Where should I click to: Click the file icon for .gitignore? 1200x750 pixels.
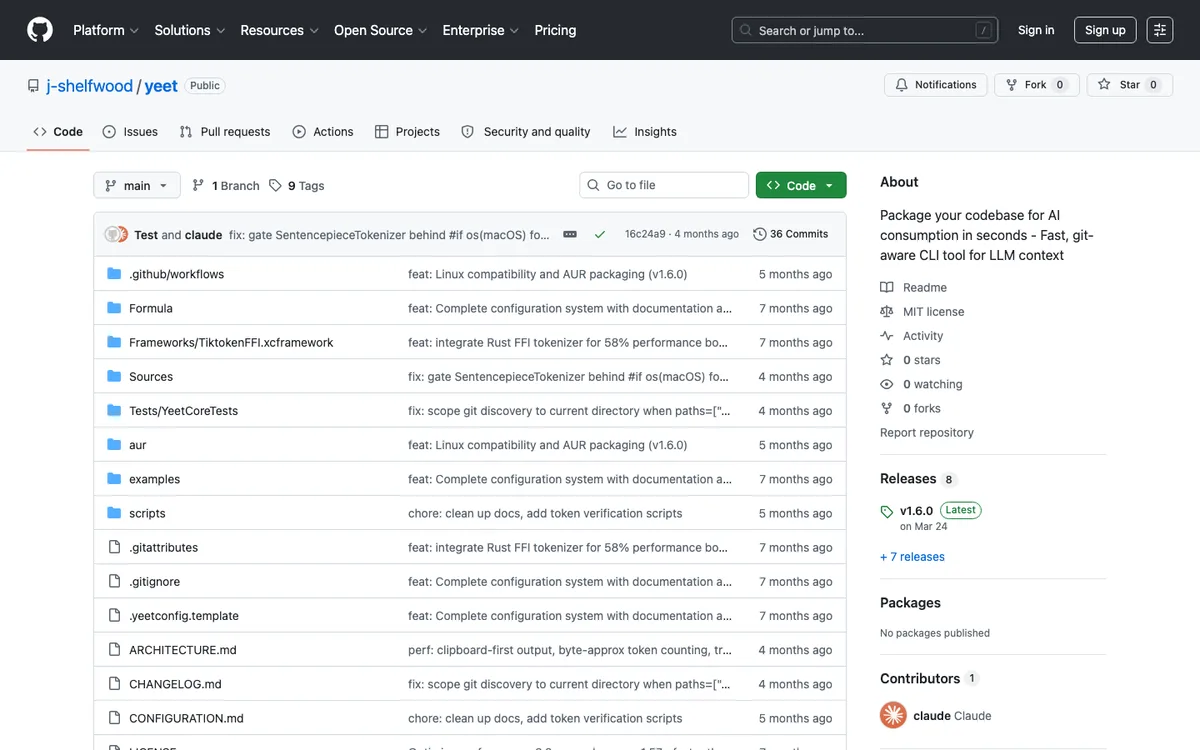coord(114,582)
